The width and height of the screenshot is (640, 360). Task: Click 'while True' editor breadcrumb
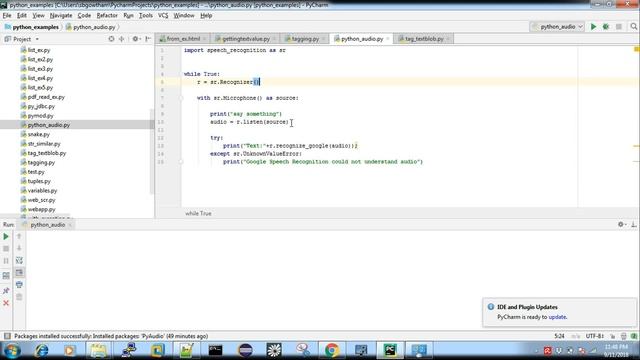click(198, 213)
